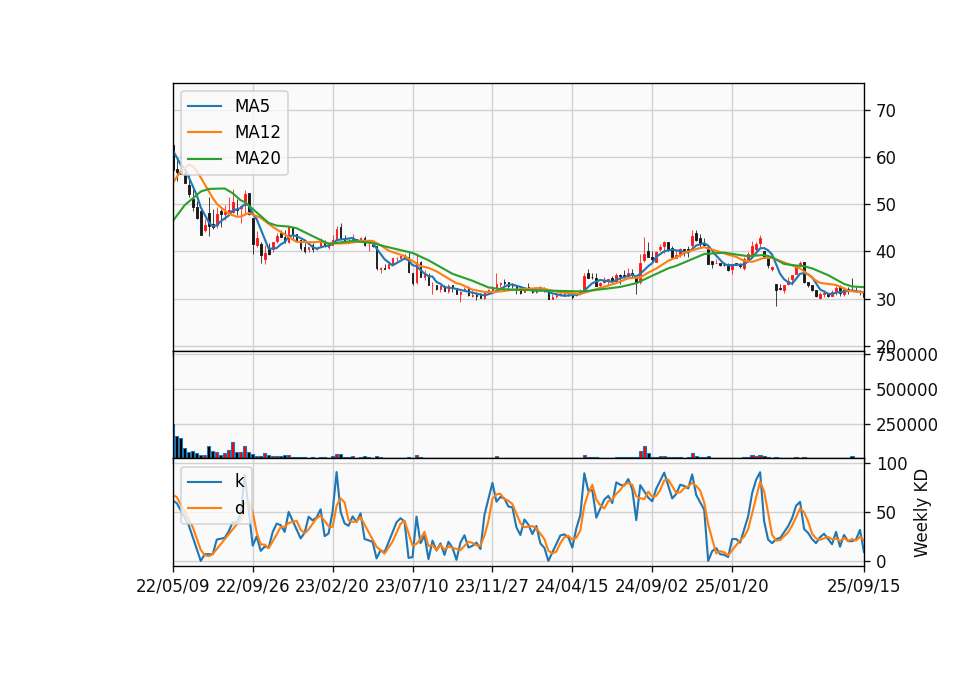Screen dimensions: 960x690
Task: Click the KD axis value 100
Action: (x=891, y=464)
